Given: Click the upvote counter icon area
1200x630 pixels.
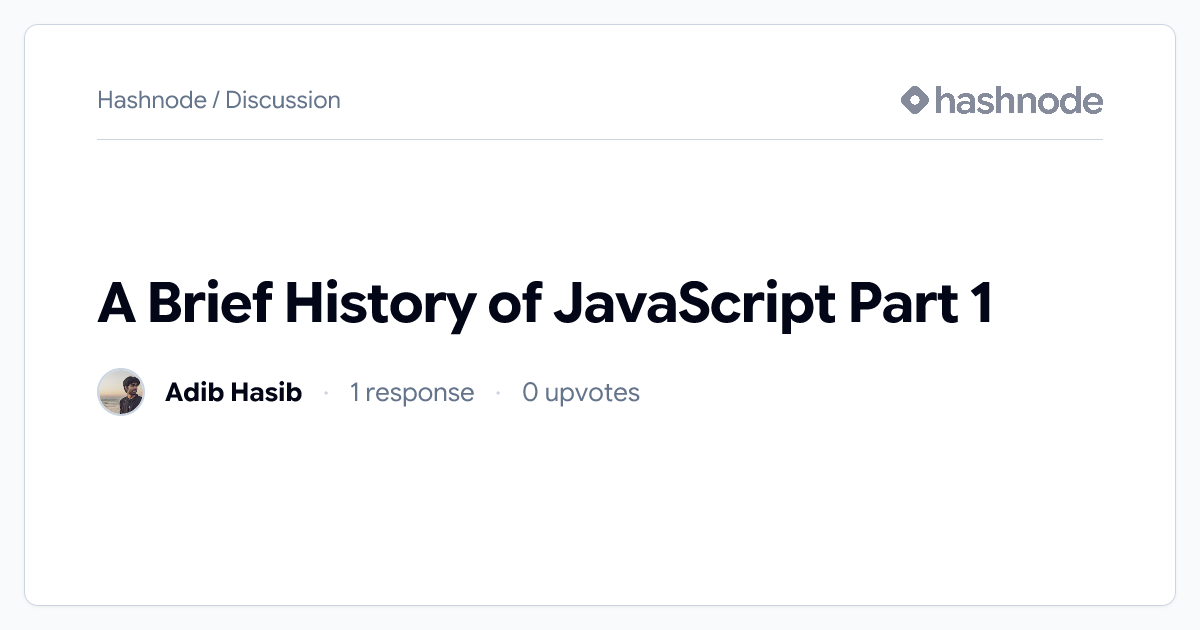Looking at the screenshot, I should pos(582,392).
